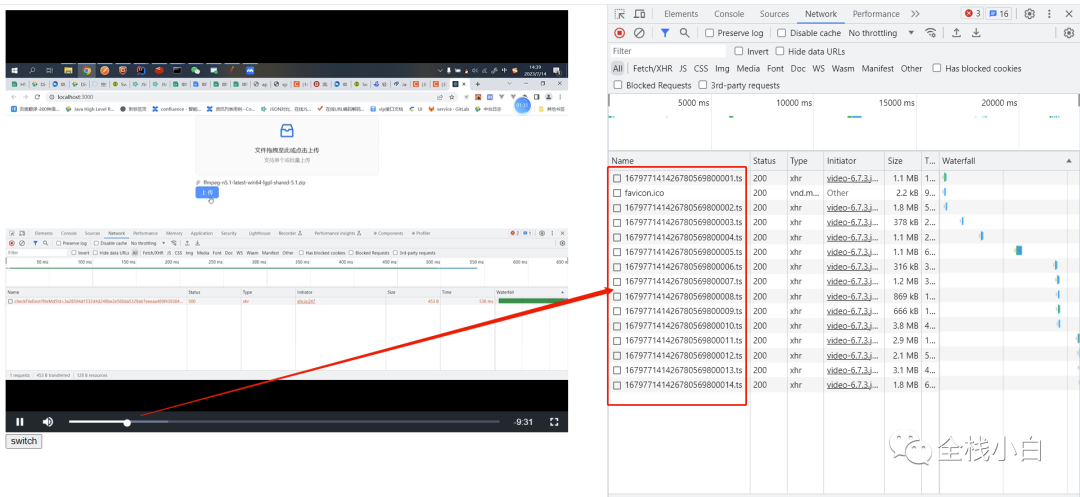Sort requests by the Name column header
The image size is (1080, 497).
(679, 160)
